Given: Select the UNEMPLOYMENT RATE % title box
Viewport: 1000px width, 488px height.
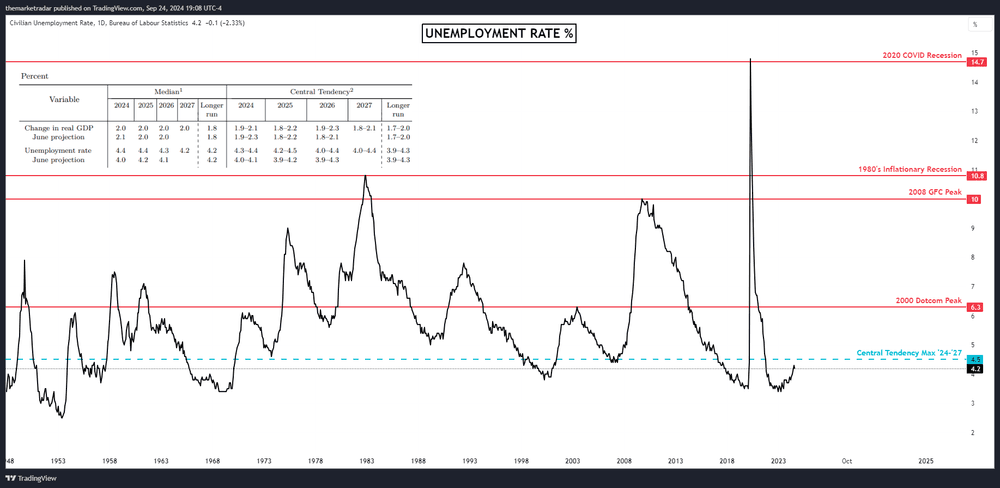Looking at the screenshot, I should pos(500,34).
